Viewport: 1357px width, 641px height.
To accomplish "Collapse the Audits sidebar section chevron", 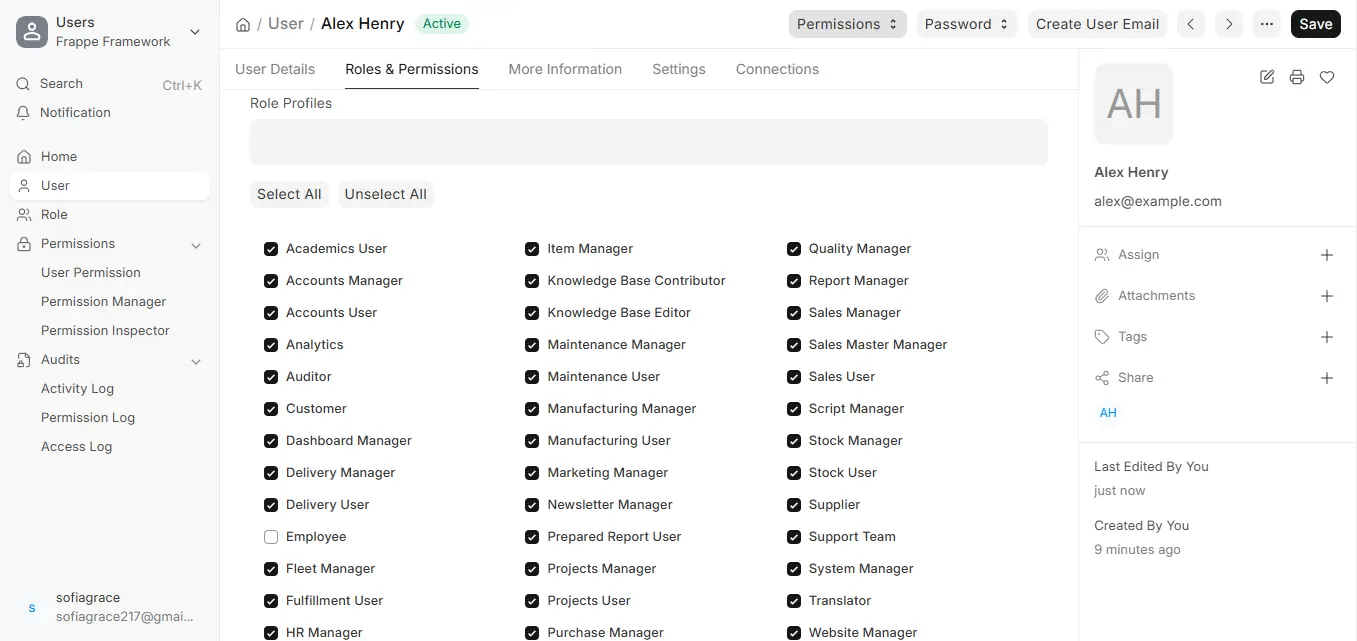I will click(196, 361).
